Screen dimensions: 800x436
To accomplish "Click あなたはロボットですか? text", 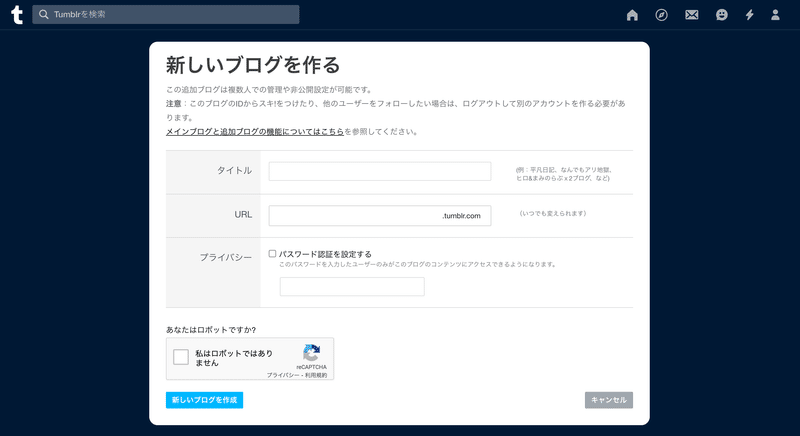I will tap(211, 330).
